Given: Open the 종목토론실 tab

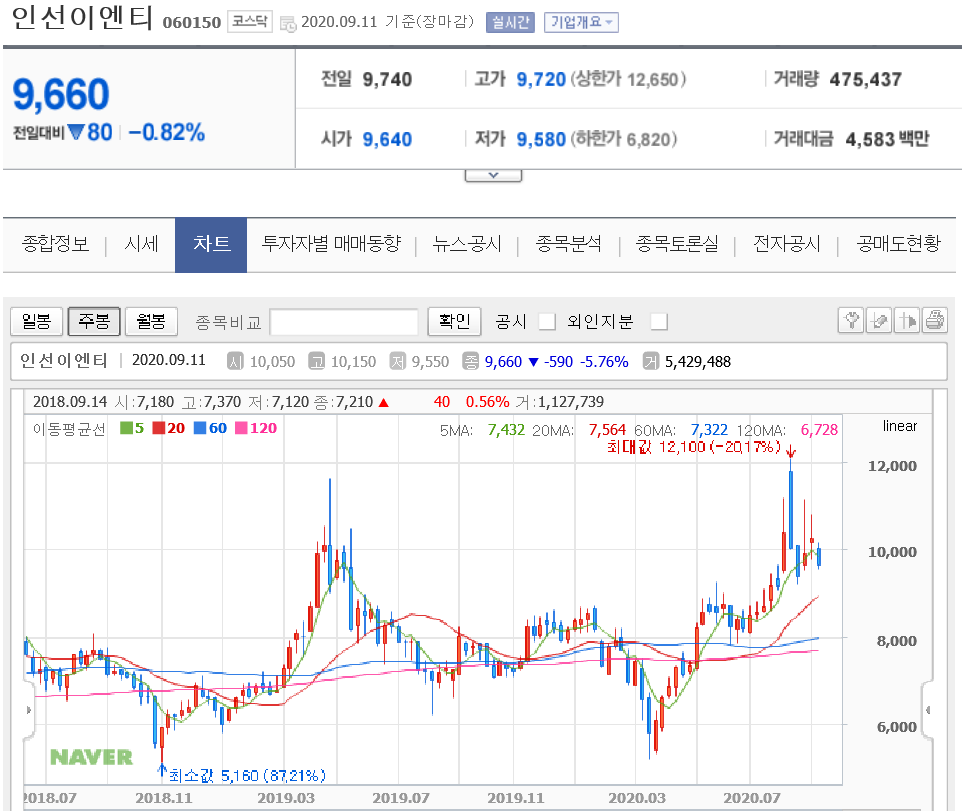Looking at the screenshot, I should (x=677, y=244).
